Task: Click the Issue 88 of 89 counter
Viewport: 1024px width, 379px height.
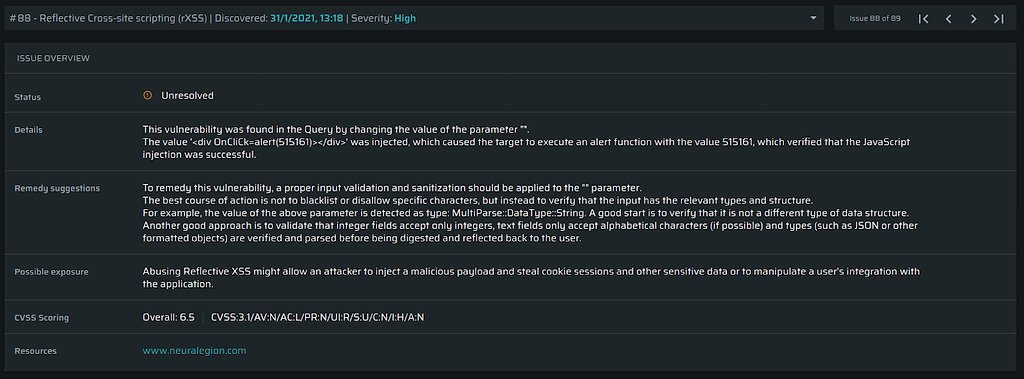Action: coord(874,18)
